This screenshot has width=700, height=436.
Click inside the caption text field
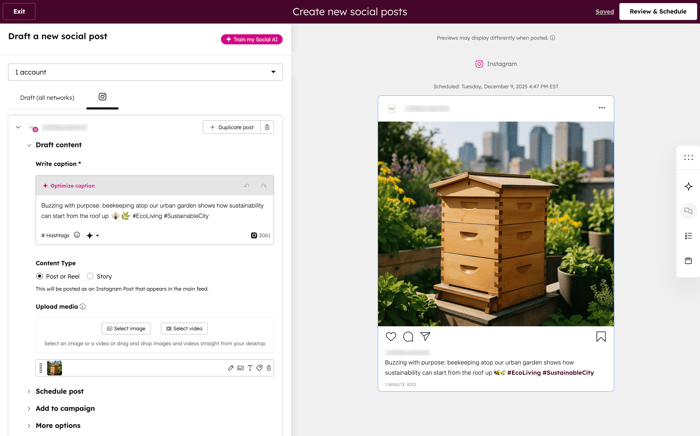(154, 211)
